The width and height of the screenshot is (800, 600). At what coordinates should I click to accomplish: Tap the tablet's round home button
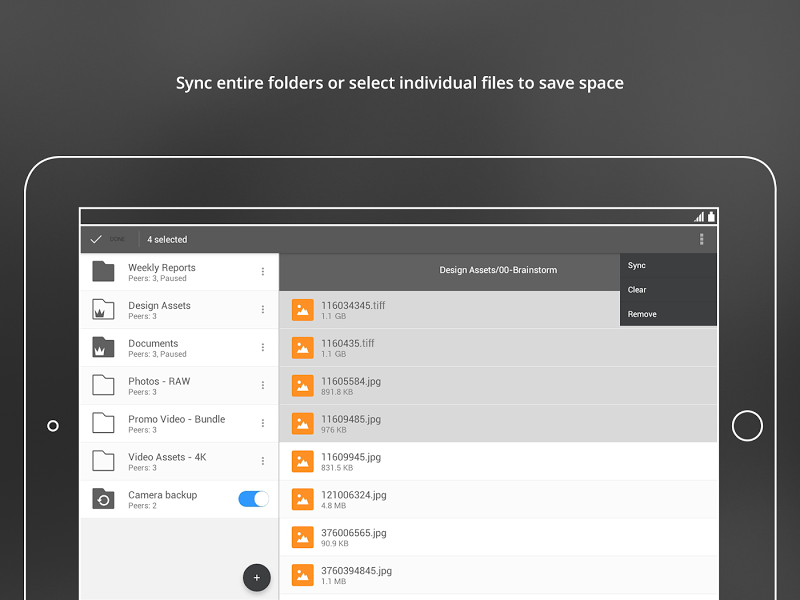(x=747, y=426)
